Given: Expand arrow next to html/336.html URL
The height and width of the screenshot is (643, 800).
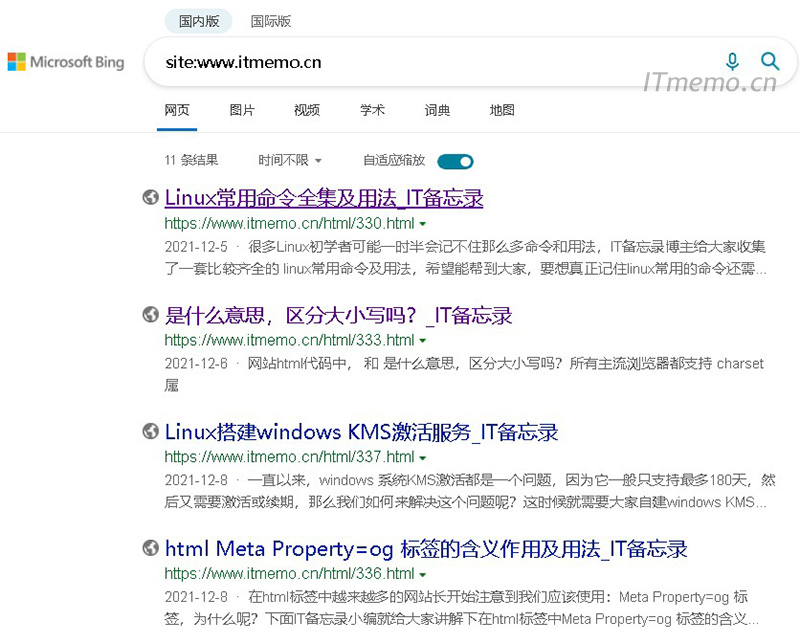Looking at the screenshot, I should coord(422,575).
